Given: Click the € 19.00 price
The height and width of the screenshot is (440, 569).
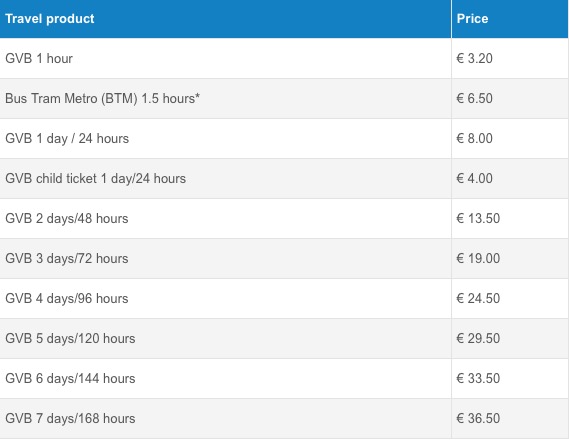Looking at the screenshot, I should coord(478,258).
